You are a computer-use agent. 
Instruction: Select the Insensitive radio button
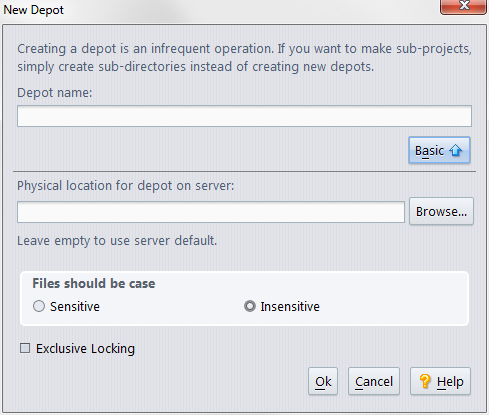coord(250,306)
